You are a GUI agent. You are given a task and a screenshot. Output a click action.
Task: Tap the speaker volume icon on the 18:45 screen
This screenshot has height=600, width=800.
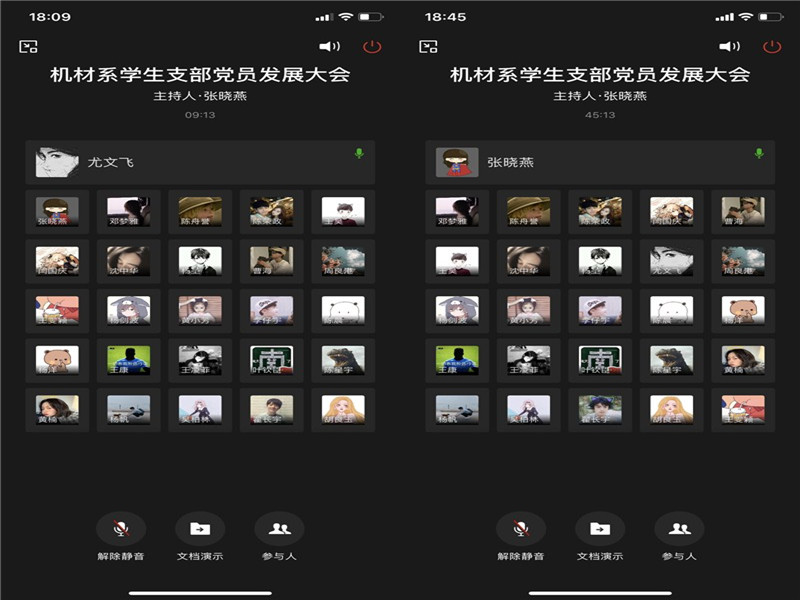[x=730, y=46]
